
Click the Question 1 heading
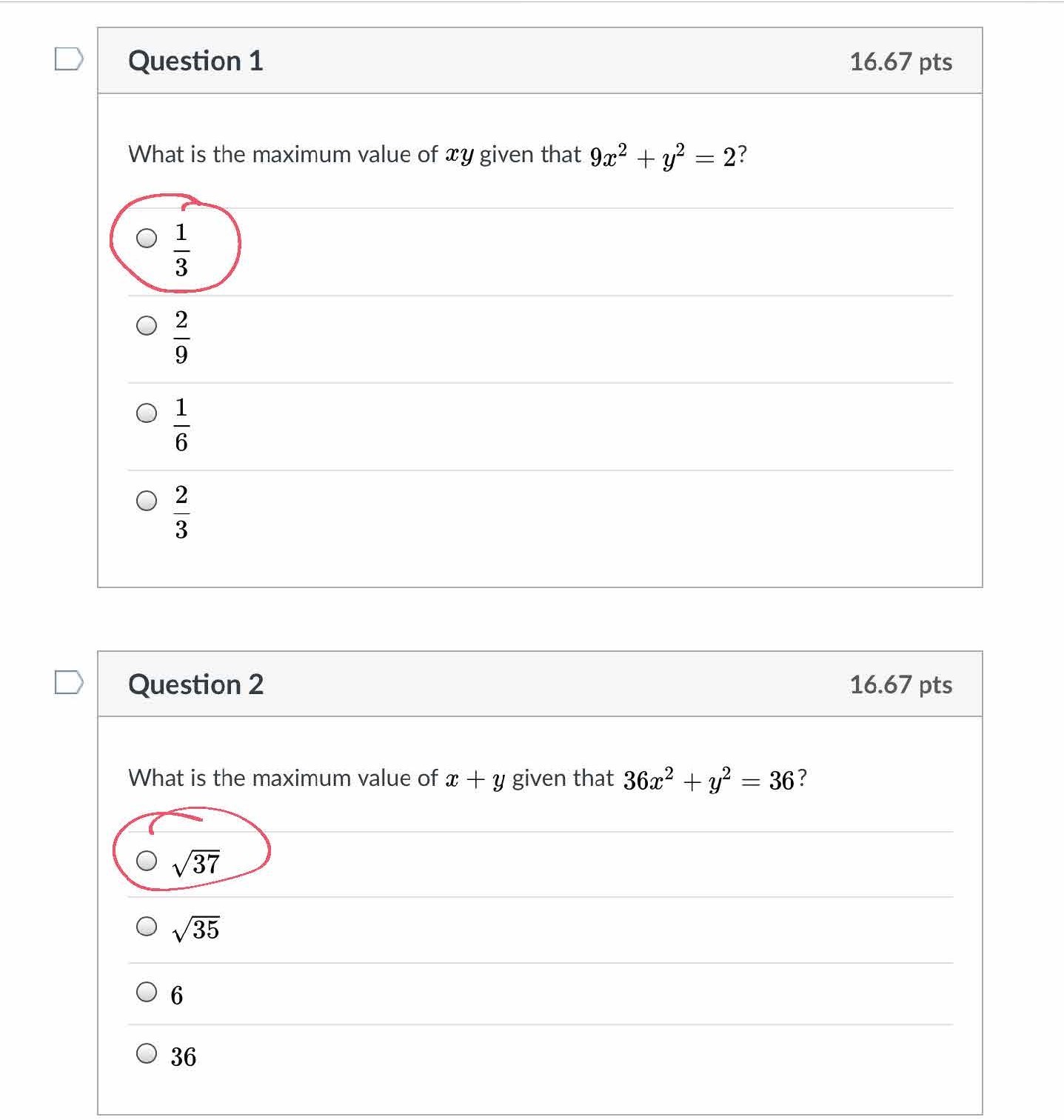[195, 61]
